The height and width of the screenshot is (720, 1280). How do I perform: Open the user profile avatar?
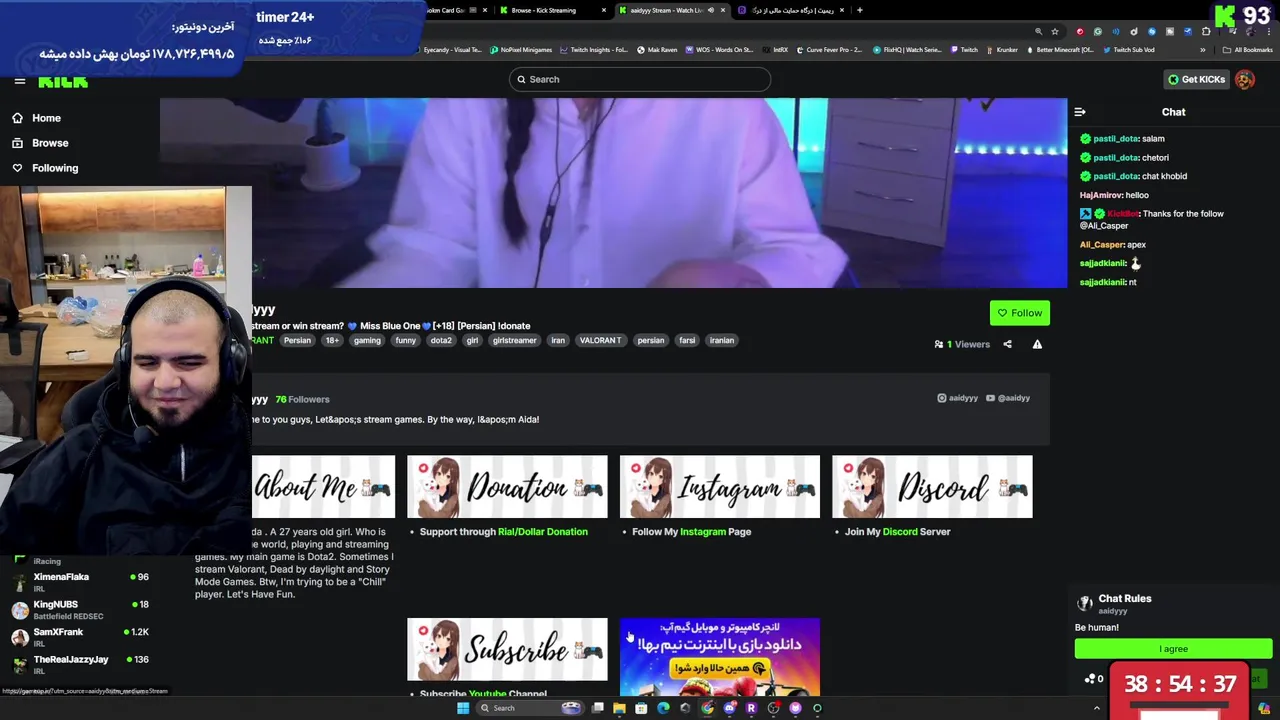coord(1245,79)
